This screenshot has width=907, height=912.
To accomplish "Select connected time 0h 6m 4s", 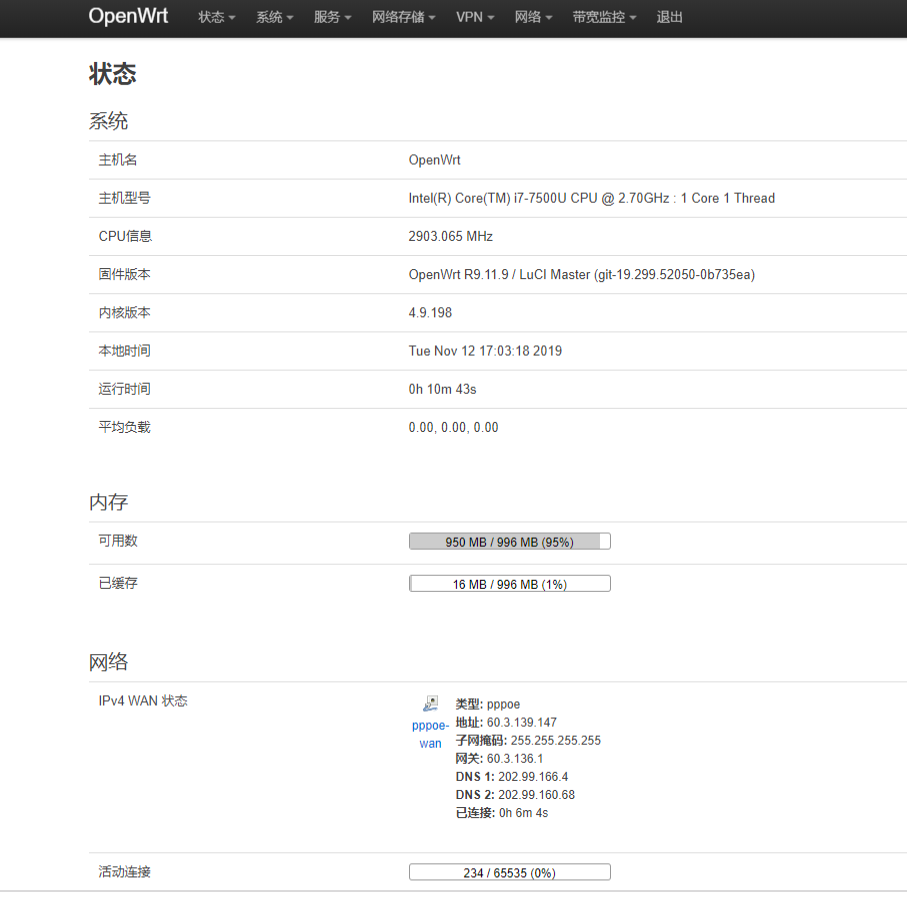I will pos(523,813).
